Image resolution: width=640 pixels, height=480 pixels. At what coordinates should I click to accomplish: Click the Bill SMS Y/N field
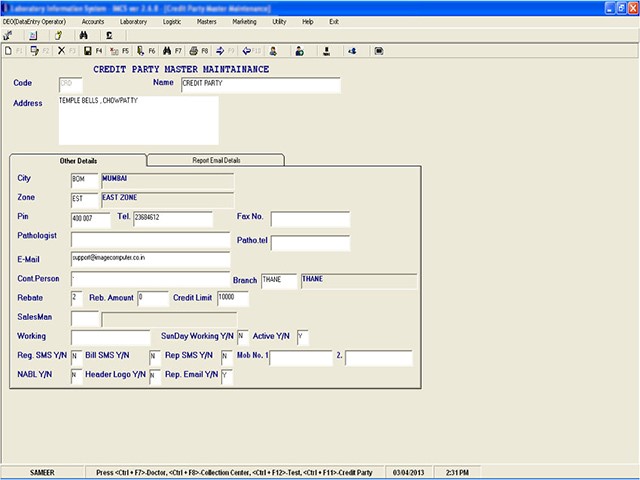pyautogui.click(x=155, y=357)
